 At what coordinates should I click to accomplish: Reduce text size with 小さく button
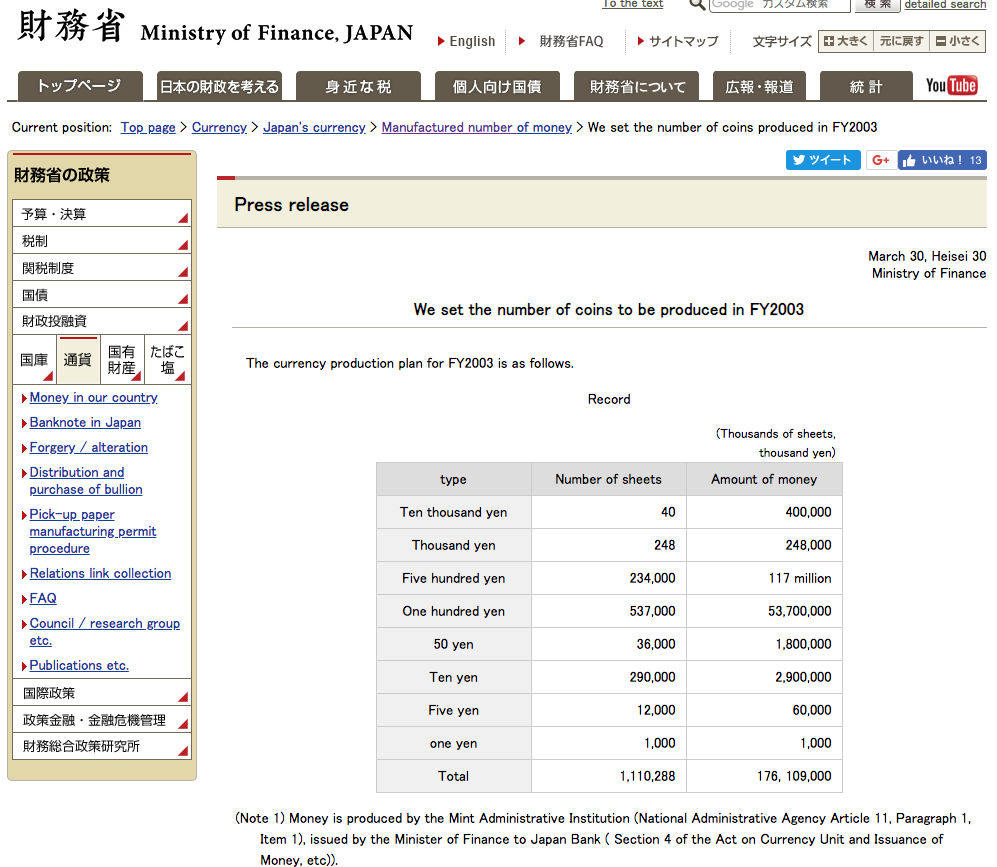point(958,41)
